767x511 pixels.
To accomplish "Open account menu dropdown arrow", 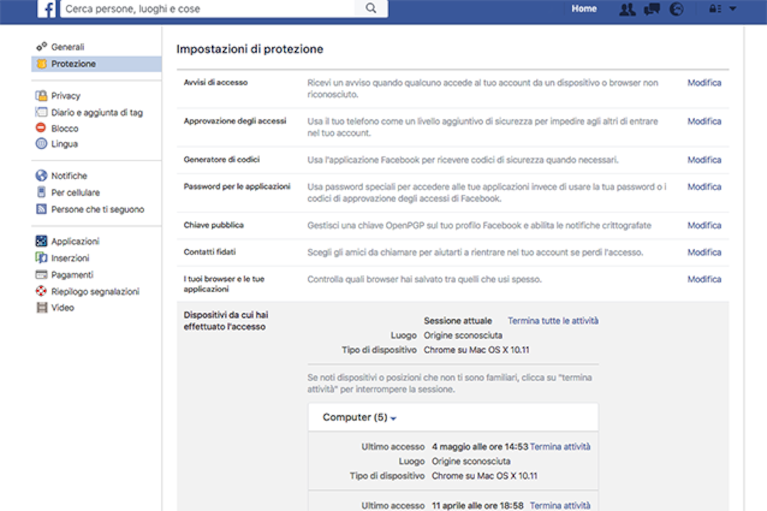I will [x=733, y=8].
